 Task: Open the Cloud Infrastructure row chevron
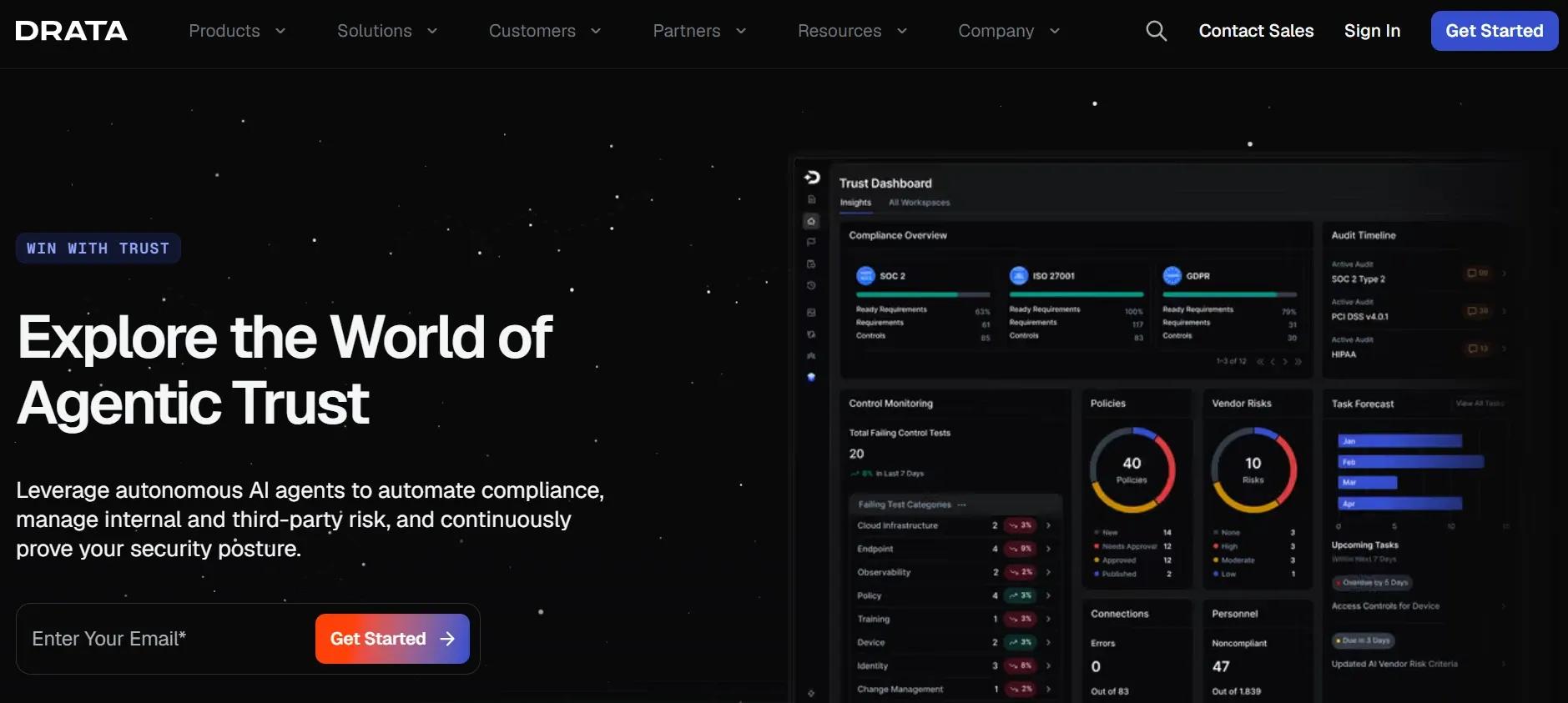coord(1048,525)
